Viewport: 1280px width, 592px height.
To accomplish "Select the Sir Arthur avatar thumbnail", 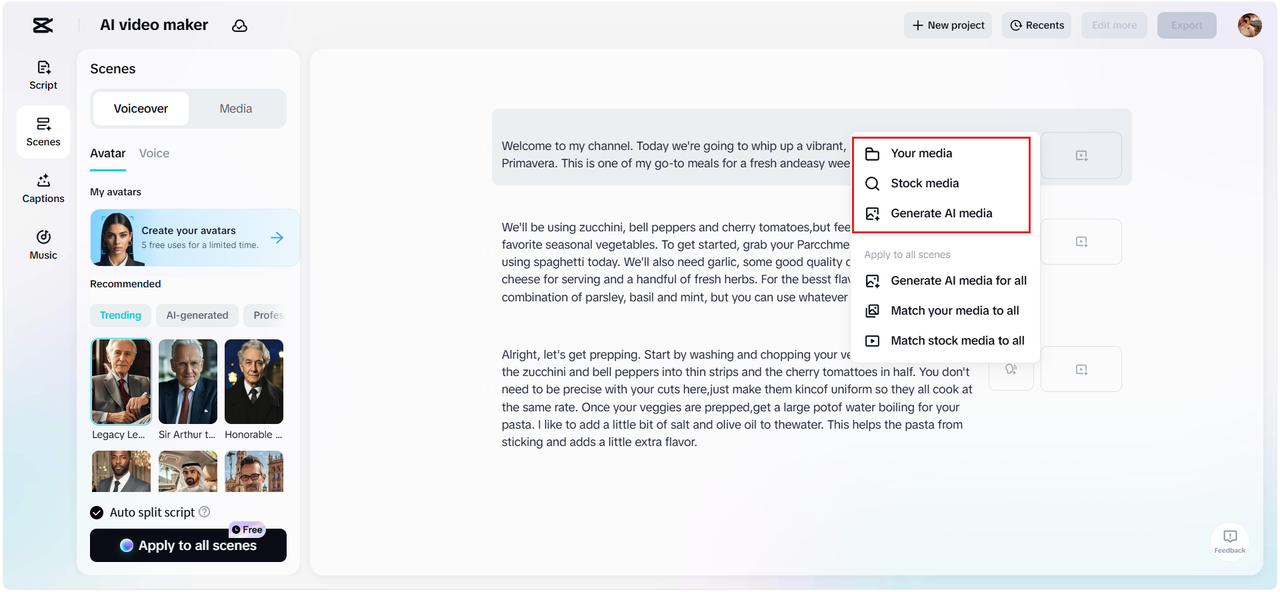I will point(188,382).
